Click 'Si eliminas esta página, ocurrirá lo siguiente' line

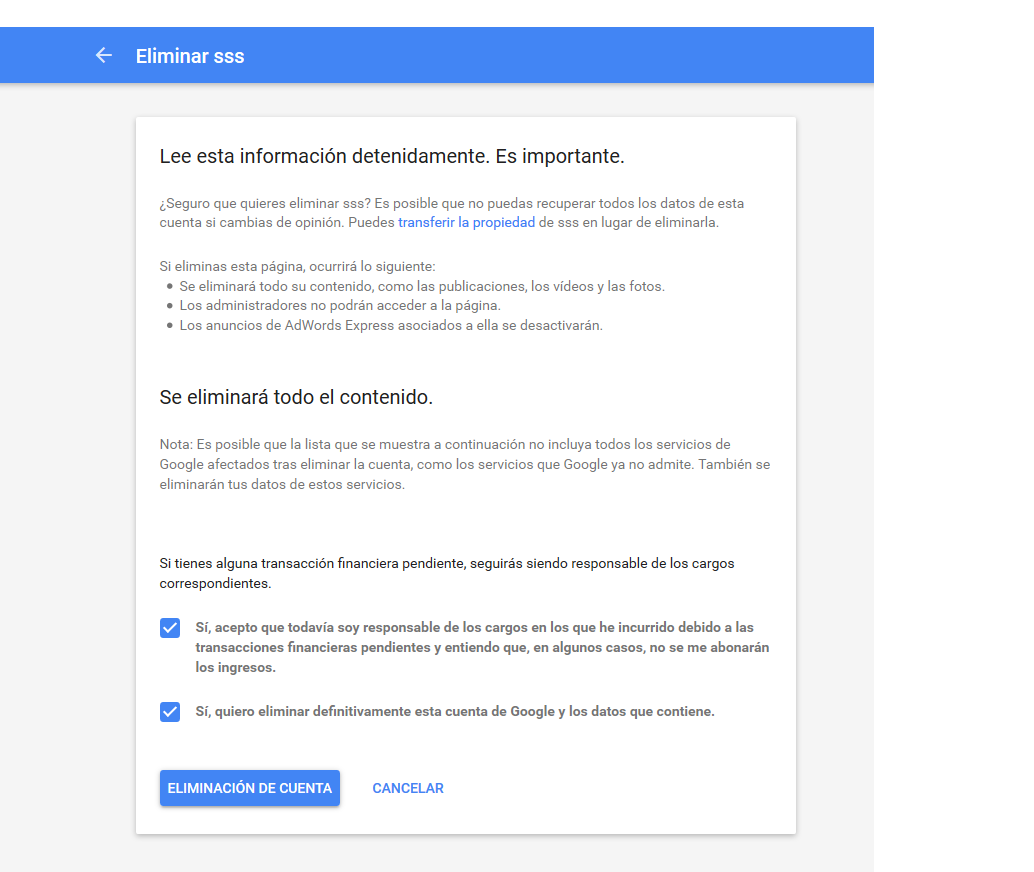297,266
